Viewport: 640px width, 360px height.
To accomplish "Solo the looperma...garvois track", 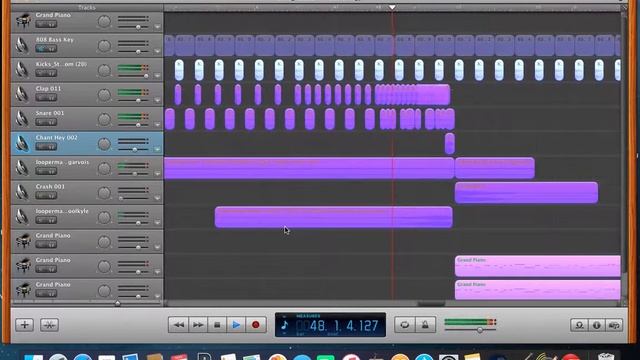I will 51,171.
